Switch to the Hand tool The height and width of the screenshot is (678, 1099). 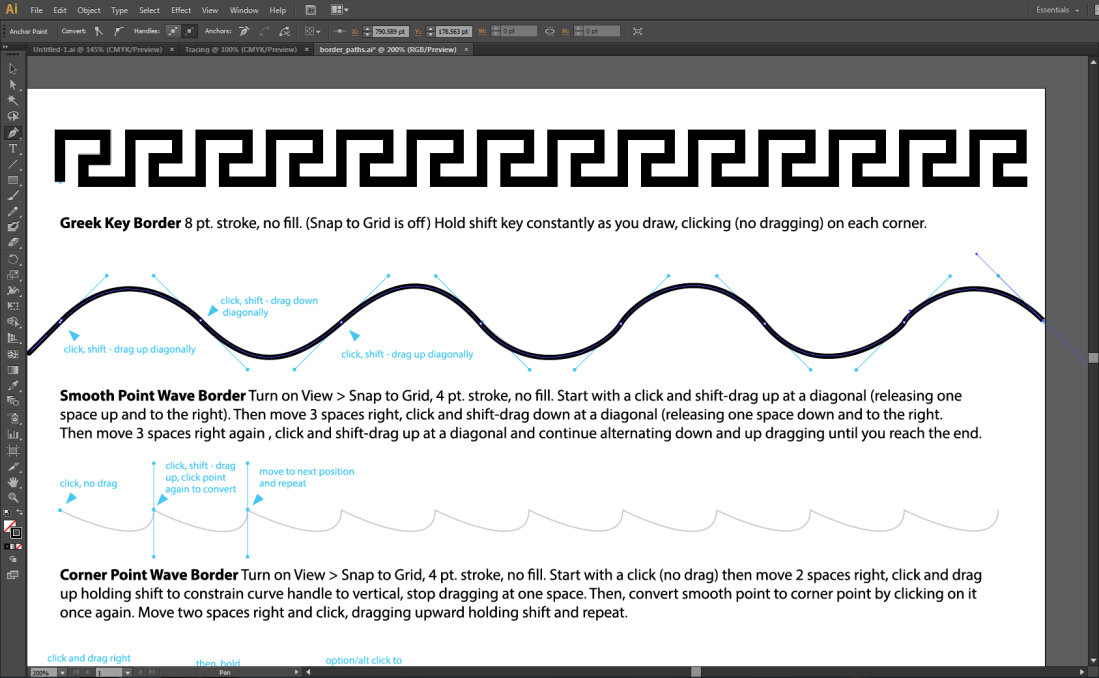click(x=13, y=482)
